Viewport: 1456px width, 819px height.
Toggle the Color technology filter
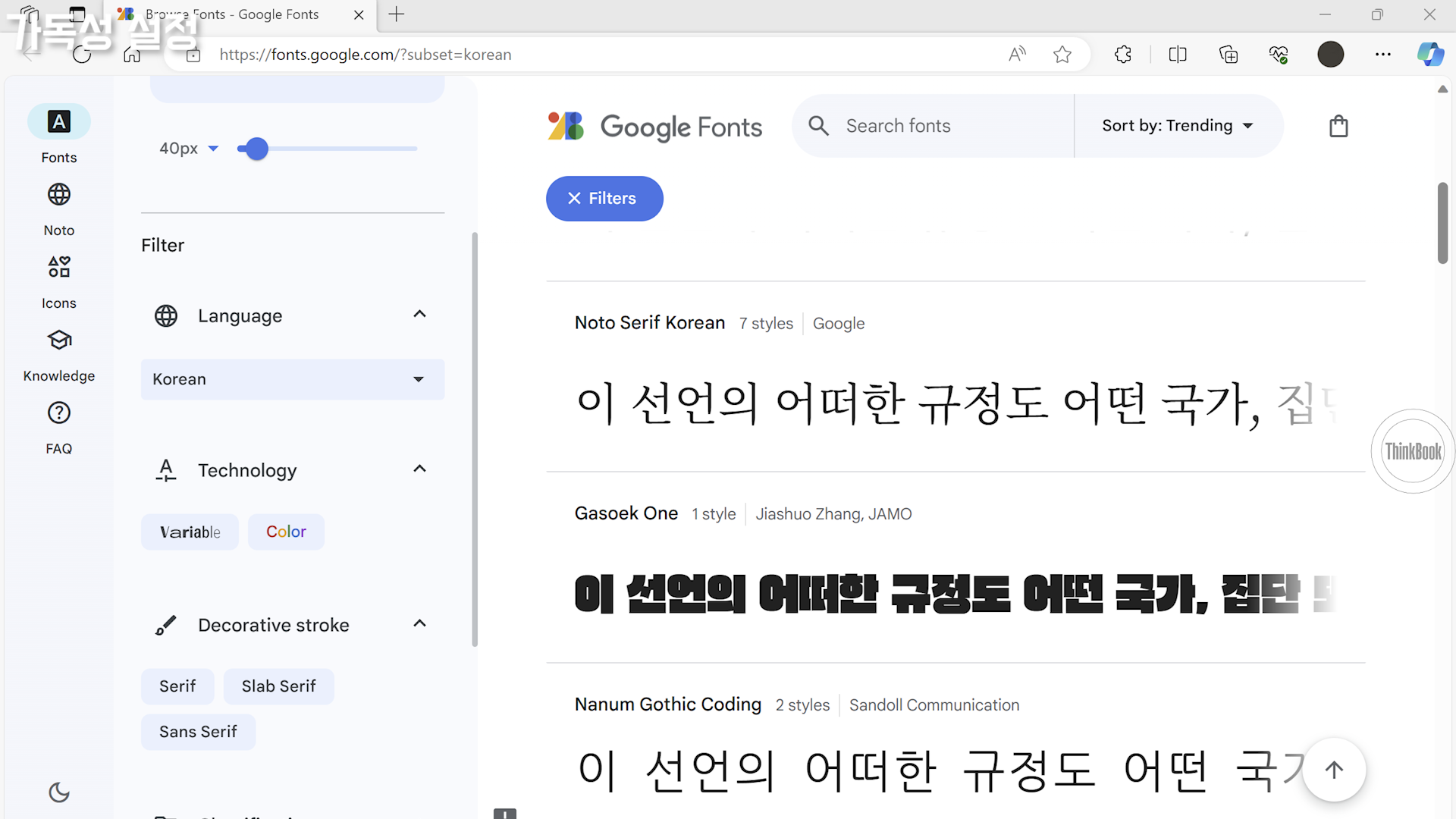point(286,532)
